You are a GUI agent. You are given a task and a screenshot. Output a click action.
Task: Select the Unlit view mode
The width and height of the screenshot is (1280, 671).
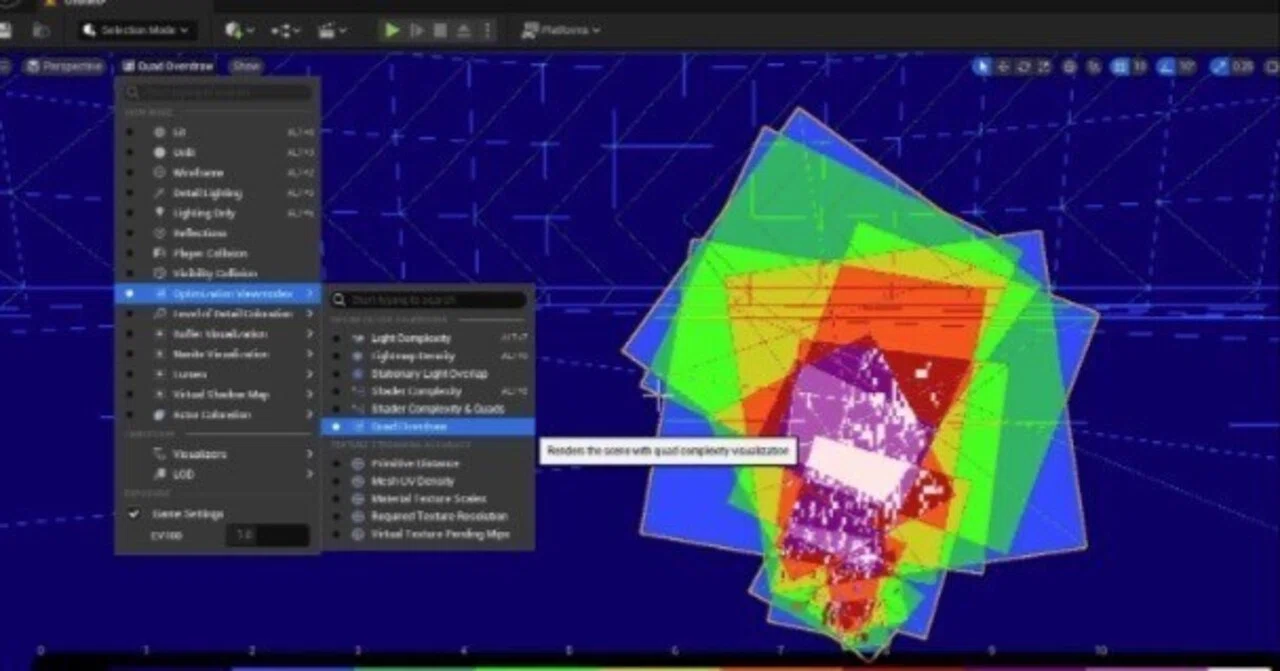point(217,152)
